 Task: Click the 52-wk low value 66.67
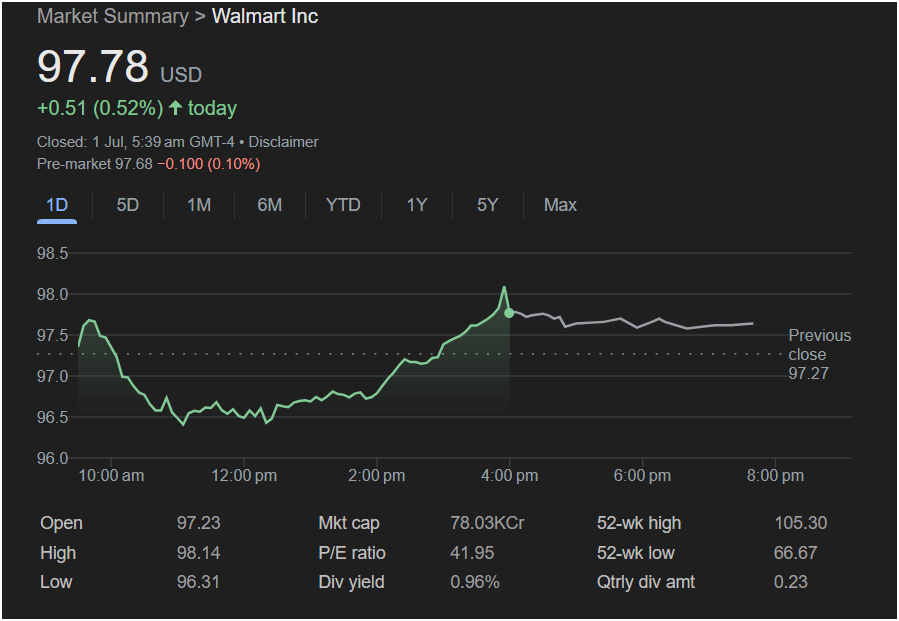795,553
